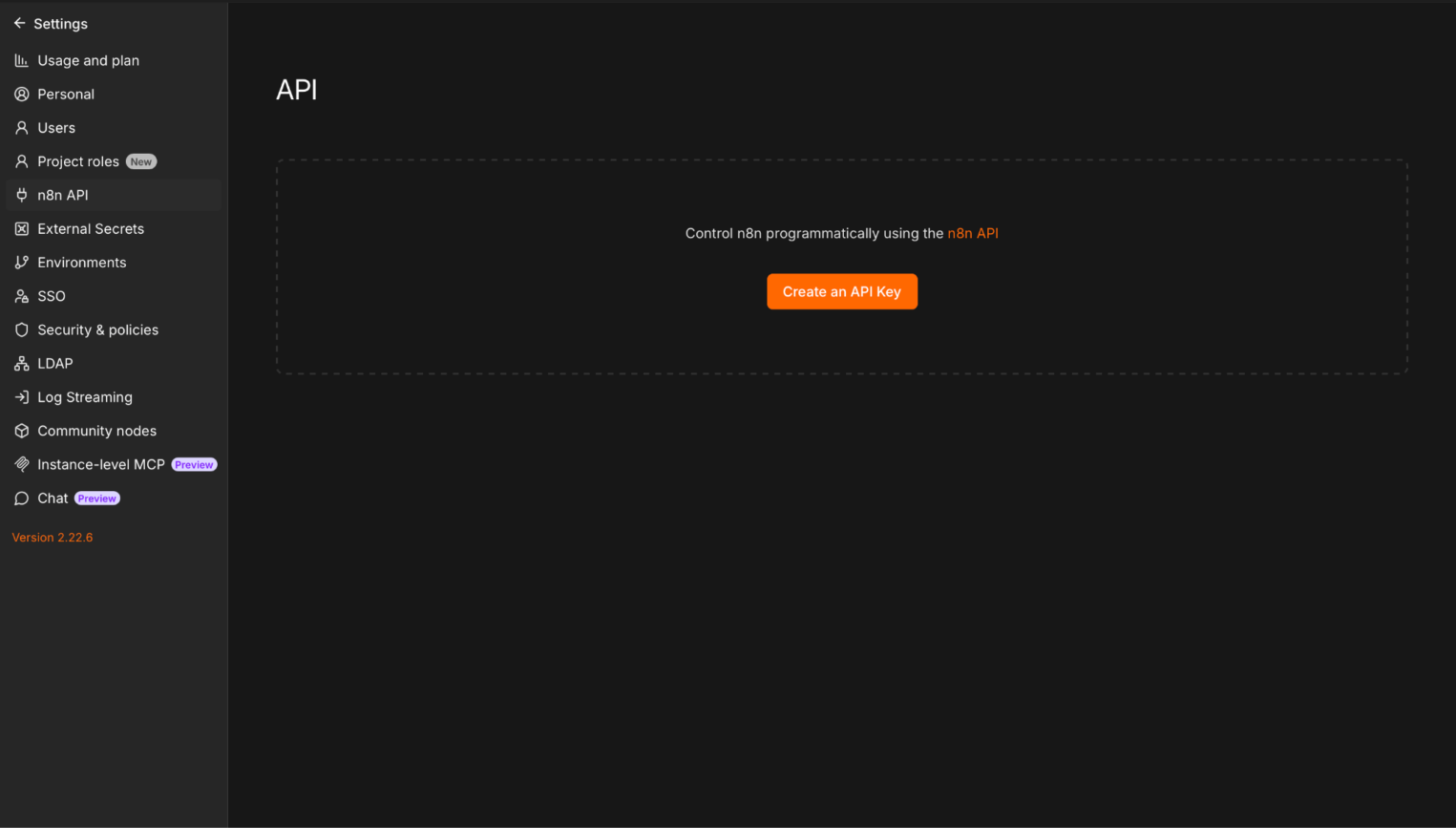Open Instance-level MCP settings

click(x=114, y=464)
